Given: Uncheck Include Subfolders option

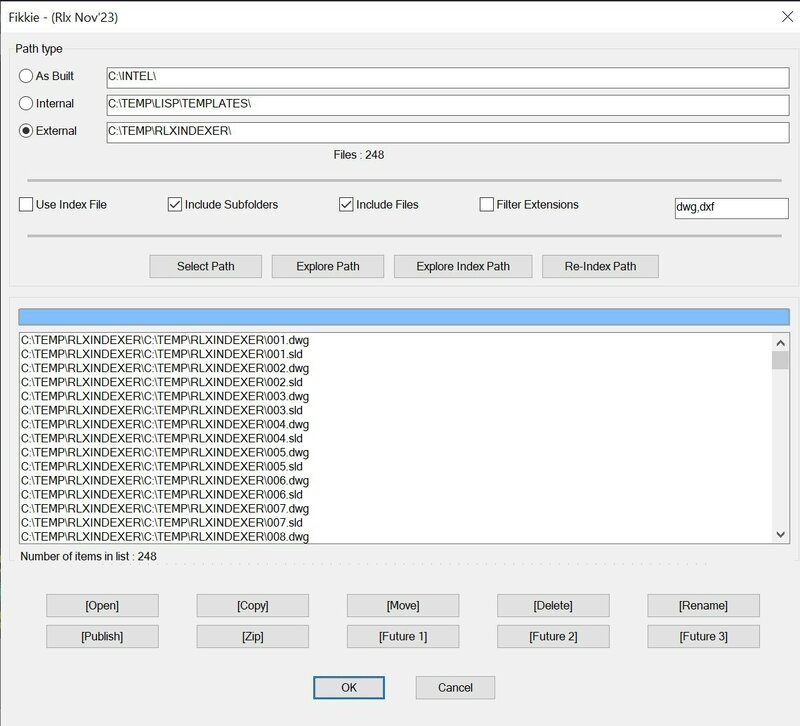Looking at the screenshot, I should point(175,205).
